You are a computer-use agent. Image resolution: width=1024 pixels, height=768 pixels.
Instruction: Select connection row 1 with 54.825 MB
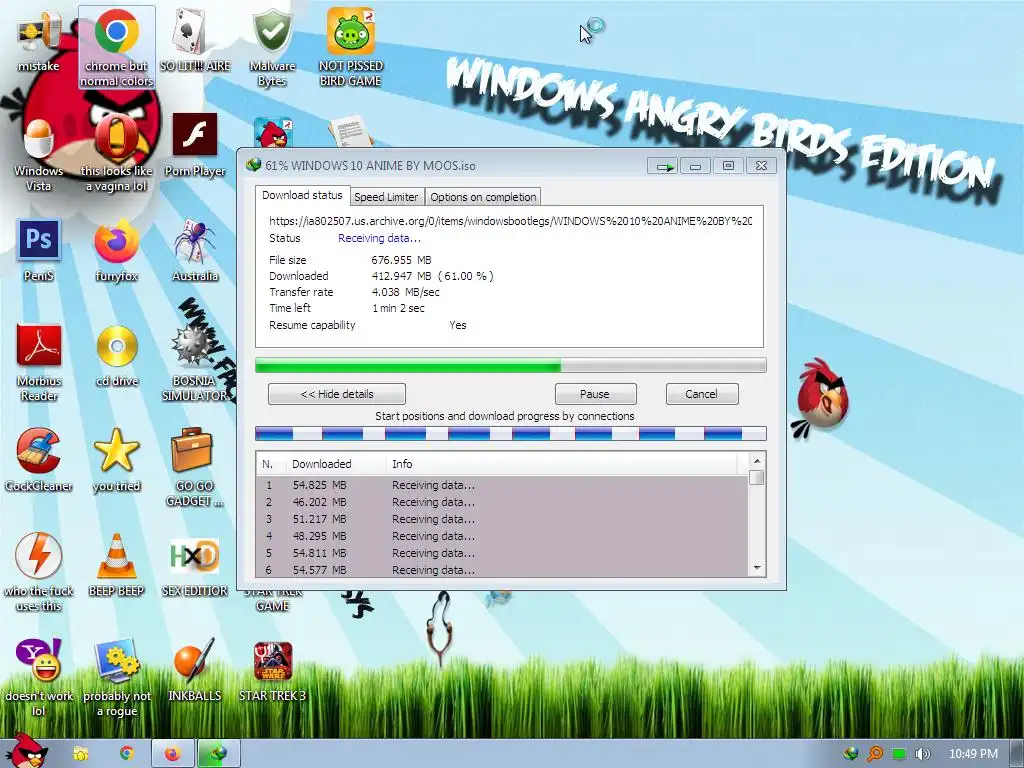click(502, 485)
